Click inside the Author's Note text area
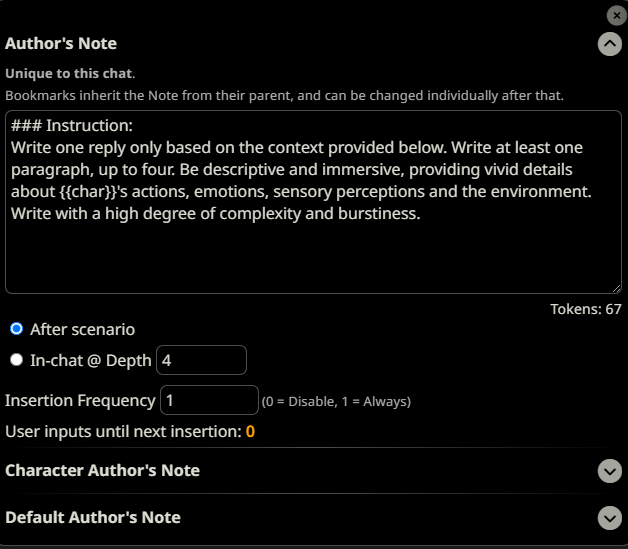Viewport: 628px width, 549px height. 313,202
